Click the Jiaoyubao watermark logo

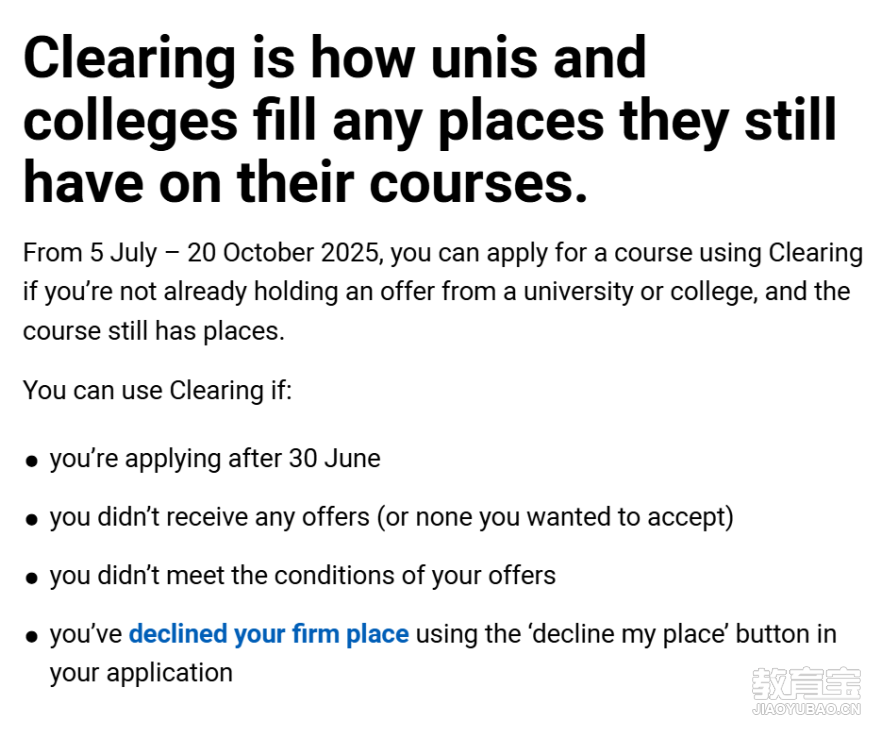pos(806,684)
